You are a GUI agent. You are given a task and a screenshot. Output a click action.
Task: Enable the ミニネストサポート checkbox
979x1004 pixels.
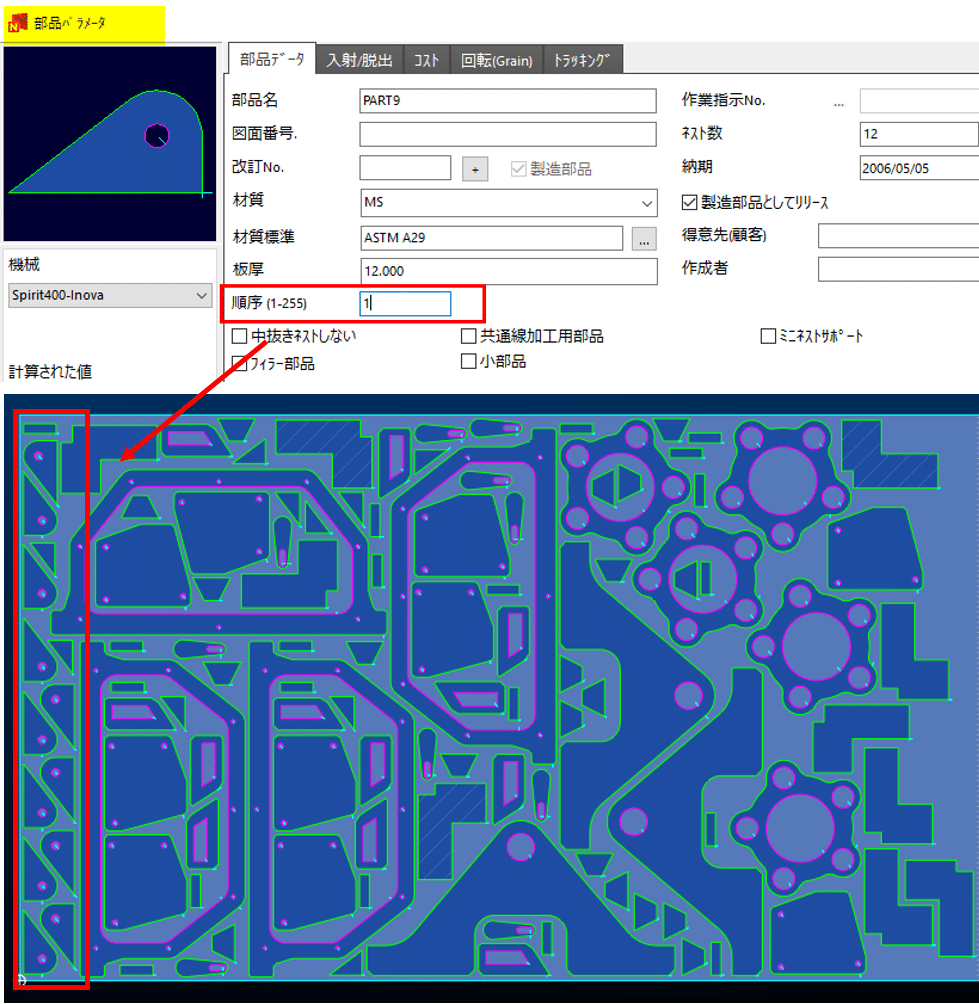(768, 336)
